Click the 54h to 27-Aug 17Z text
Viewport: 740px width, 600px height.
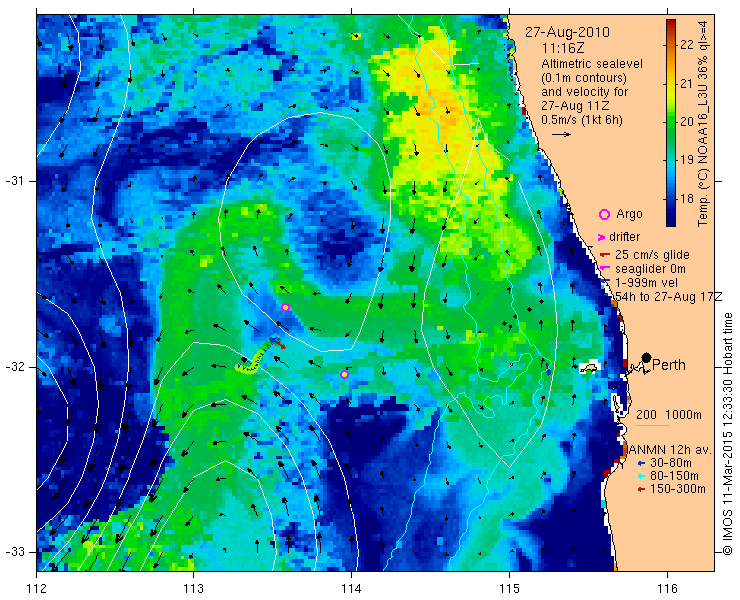[x=669, y=297]
